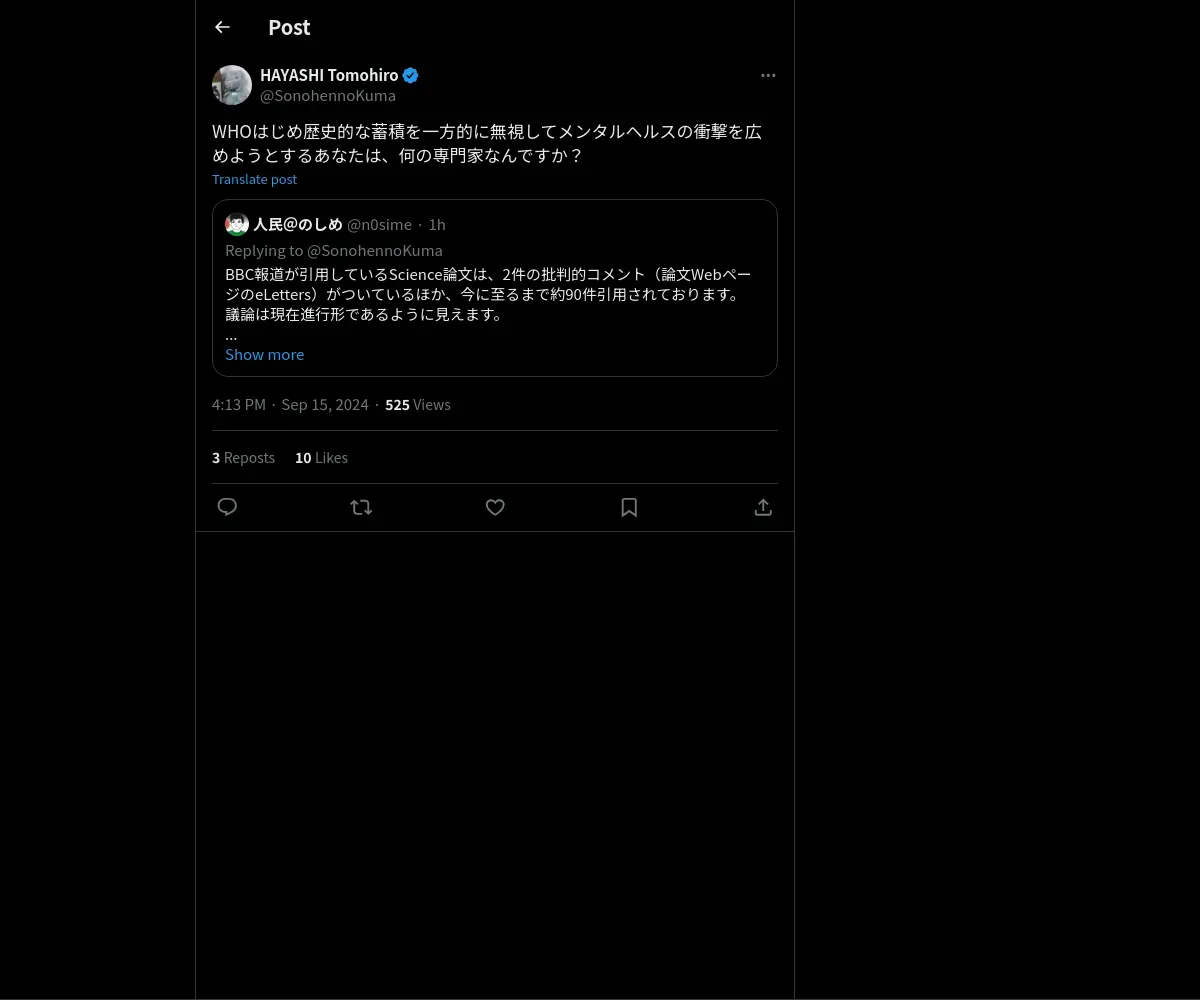The width and height of the screenshot is (1200, 1000).
Task: View the 3 Reposts list
Action: 243,457
